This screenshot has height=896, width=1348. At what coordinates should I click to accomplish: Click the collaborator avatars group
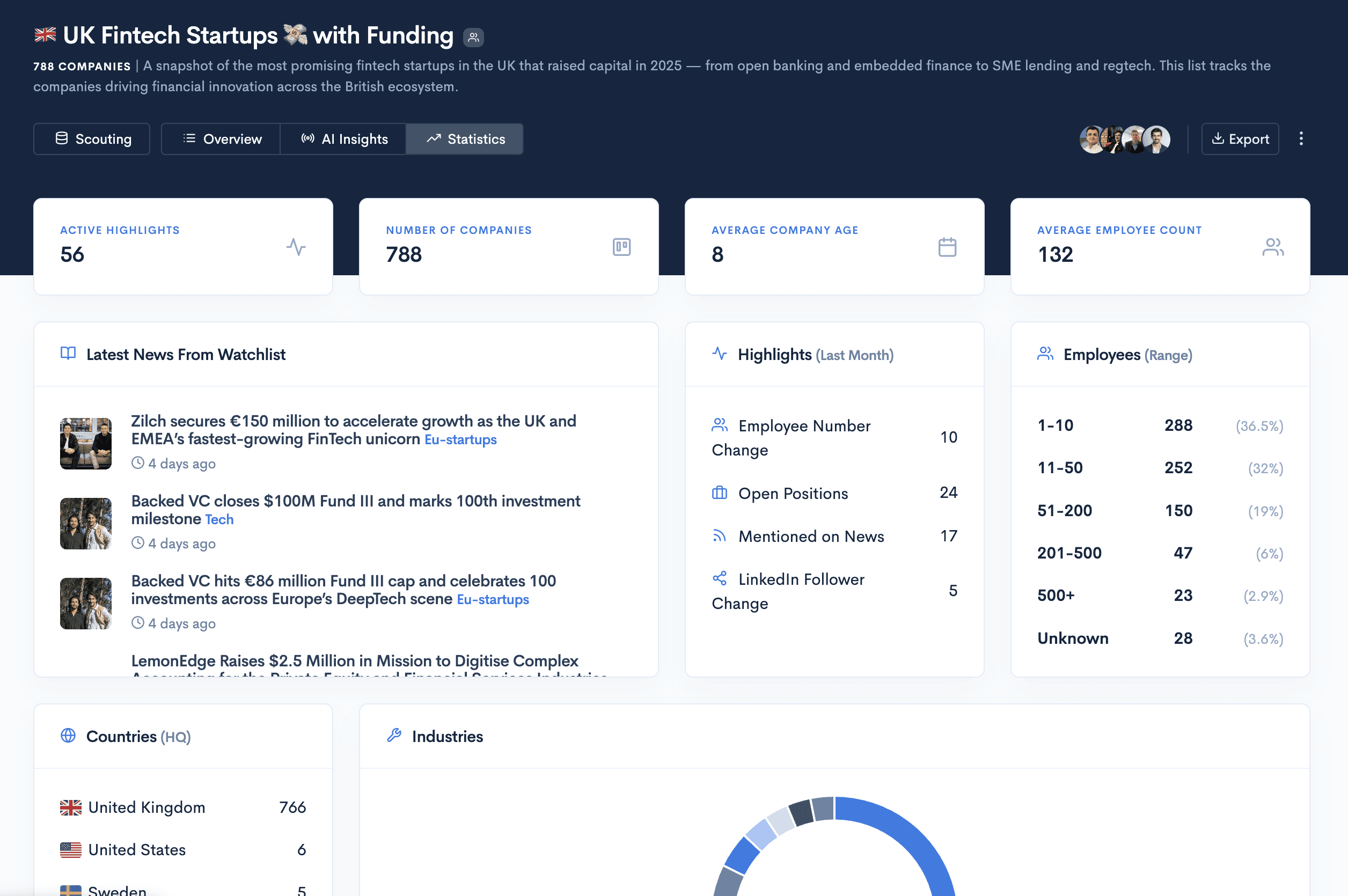point(1124,139)
